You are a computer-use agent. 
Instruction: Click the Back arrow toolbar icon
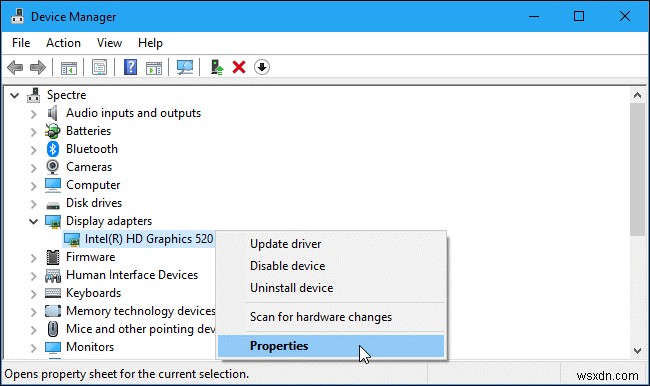click(x=15, y=67)
